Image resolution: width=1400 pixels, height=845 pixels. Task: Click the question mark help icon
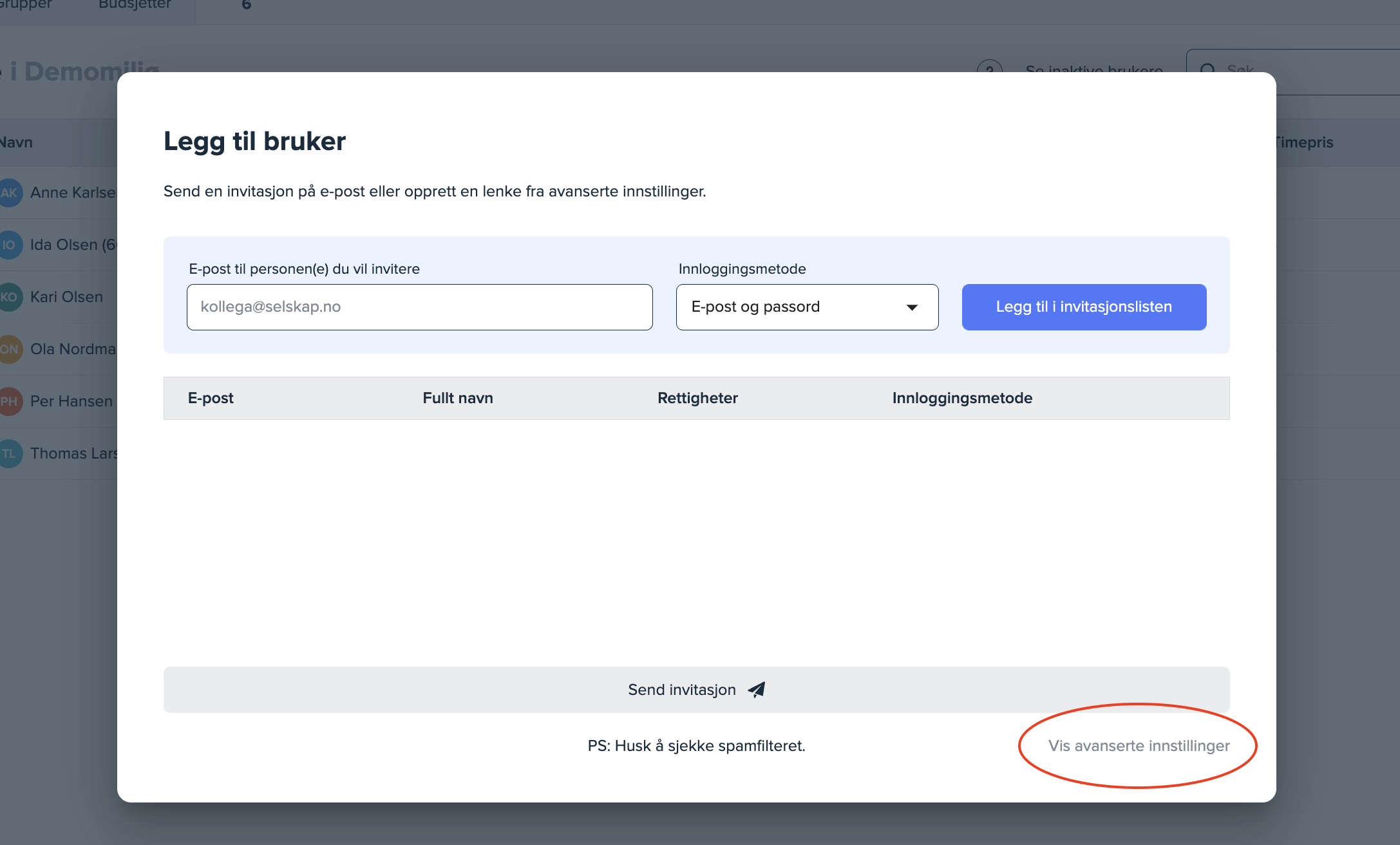[x=990, y=66]
